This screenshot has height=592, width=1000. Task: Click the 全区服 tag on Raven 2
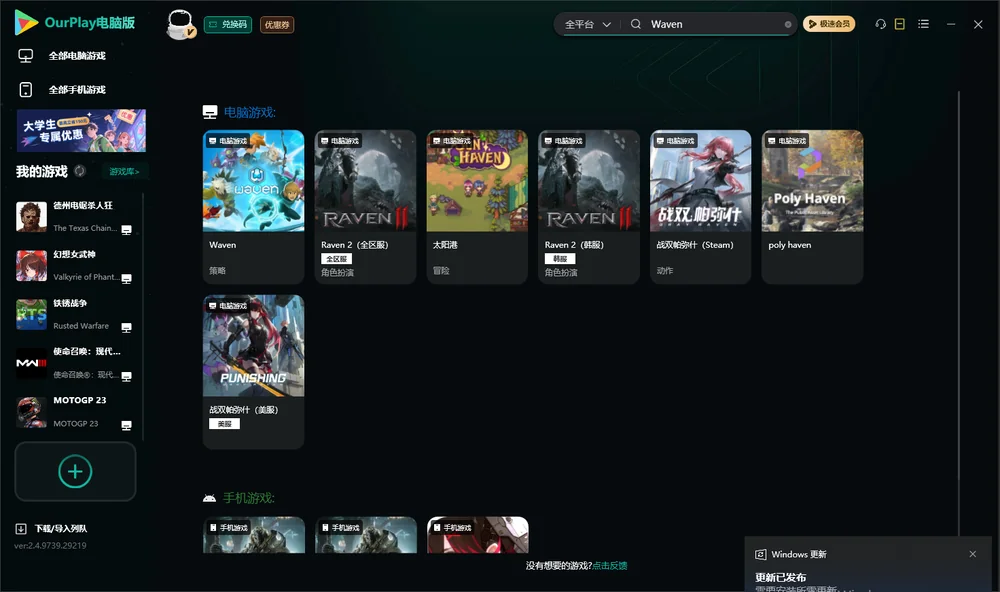point(337,259)
